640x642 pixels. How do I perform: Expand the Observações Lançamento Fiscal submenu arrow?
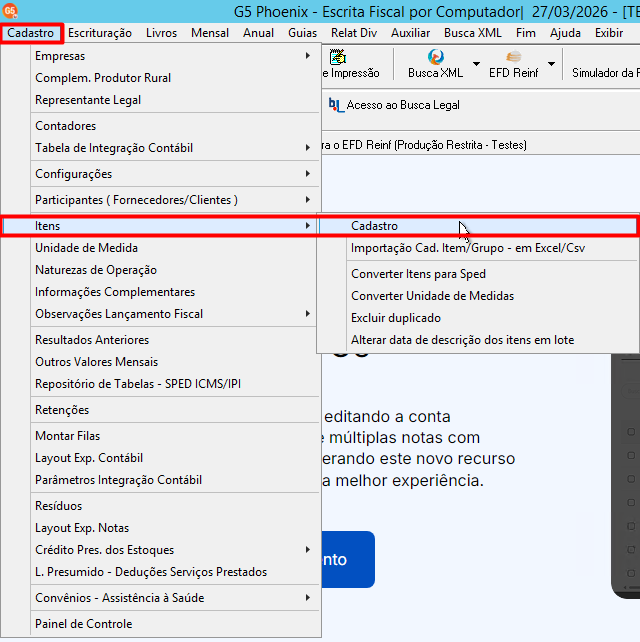(x=308, y=314)
